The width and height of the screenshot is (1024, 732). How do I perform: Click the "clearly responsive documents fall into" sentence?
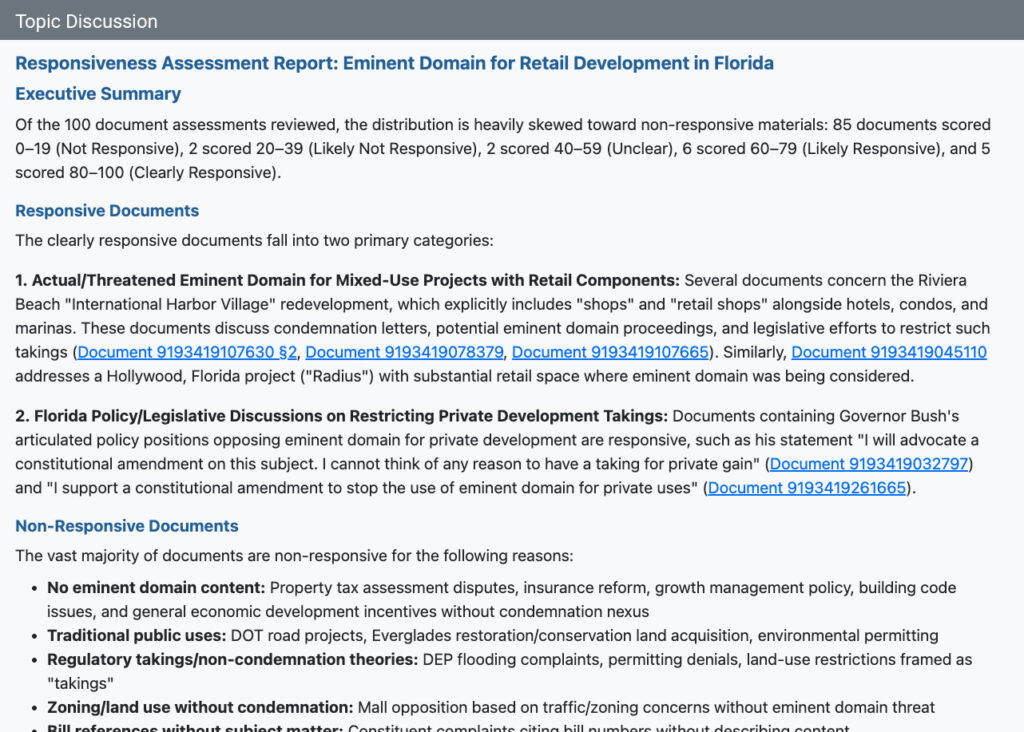254,240
